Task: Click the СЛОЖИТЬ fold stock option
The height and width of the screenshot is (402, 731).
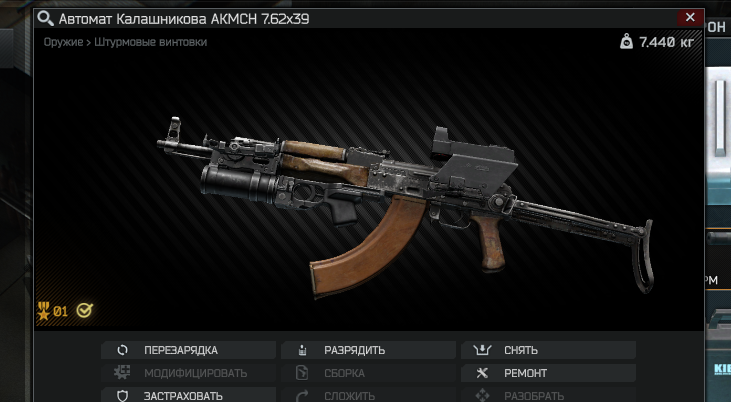Action: 368,395
